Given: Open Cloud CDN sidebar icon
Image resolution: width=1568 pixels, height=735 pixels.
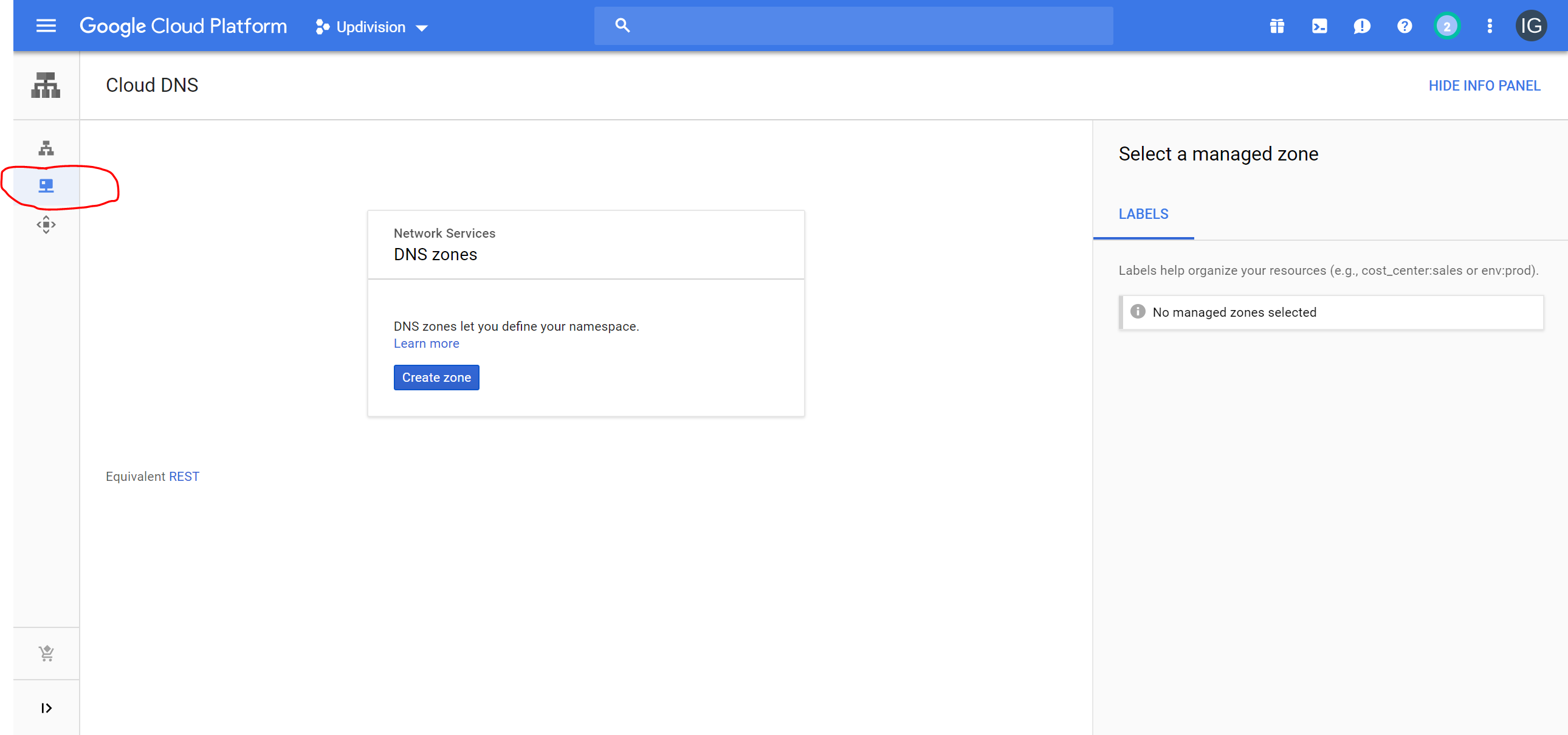Looking at the screenshot, I should click(x=46, y=225).
